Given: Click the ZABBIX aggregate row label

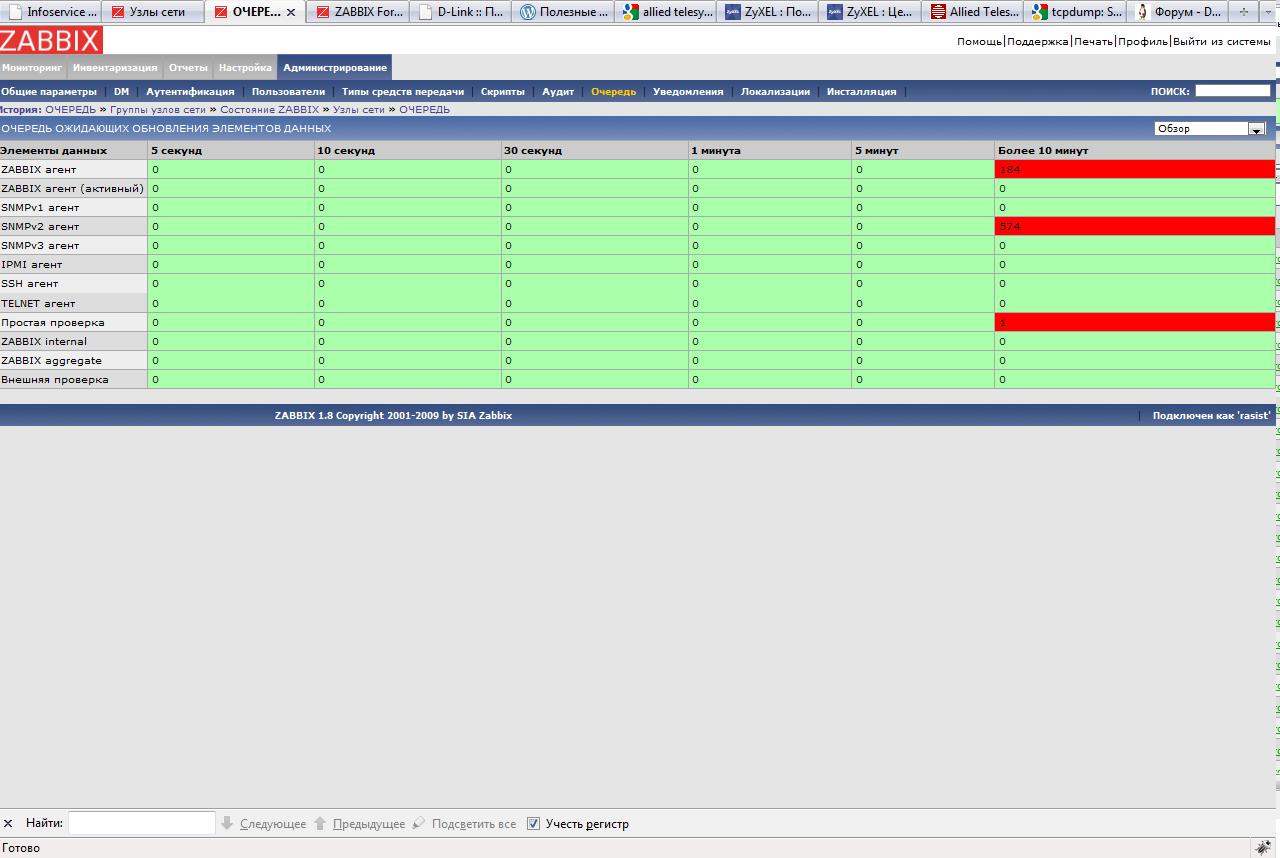Looking at the screenshot, I should coord(52,360).
